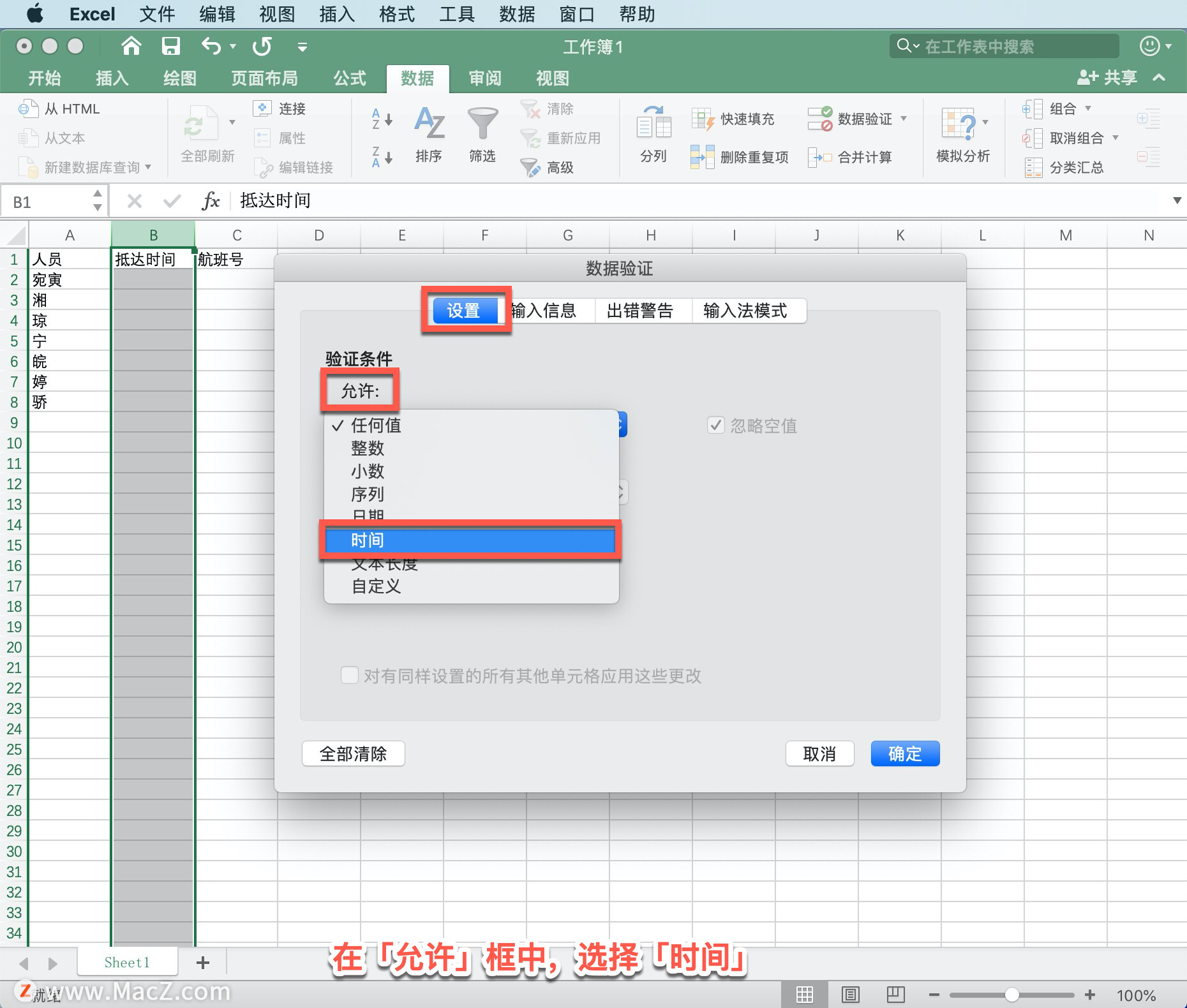This screenshot has height=1008, width=1187.
Task: Toggle apply changes to all other cells checkbox
Action: click(x=350, y=676)
